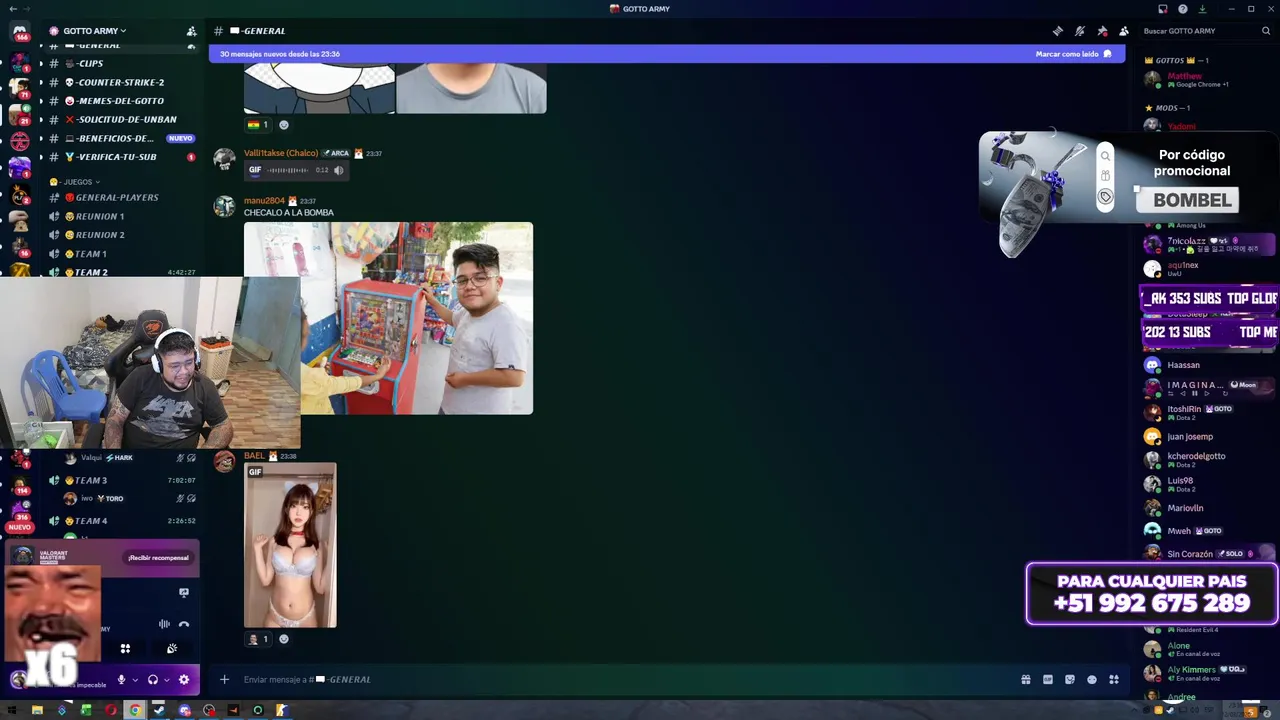Image resolution: width=1280 pixels, height=720 pixels.
Task: Open the -COUNTER-STRIKE-2 channel
Action: point(120,82)
